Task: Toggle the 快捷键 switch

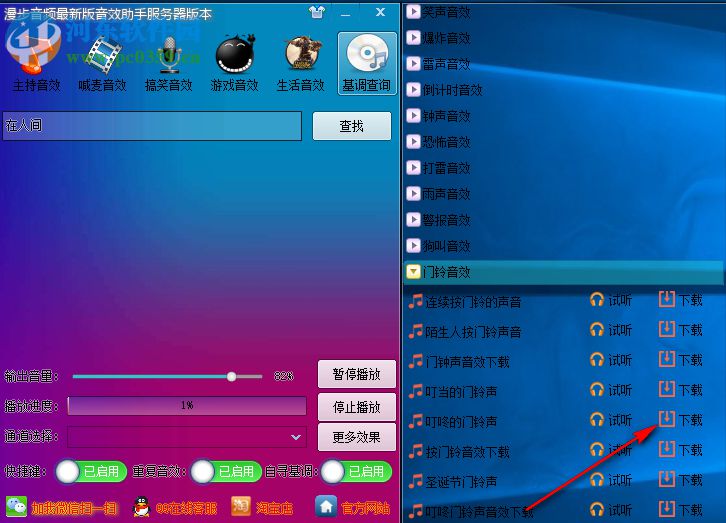Action: (x=91, y=472)
